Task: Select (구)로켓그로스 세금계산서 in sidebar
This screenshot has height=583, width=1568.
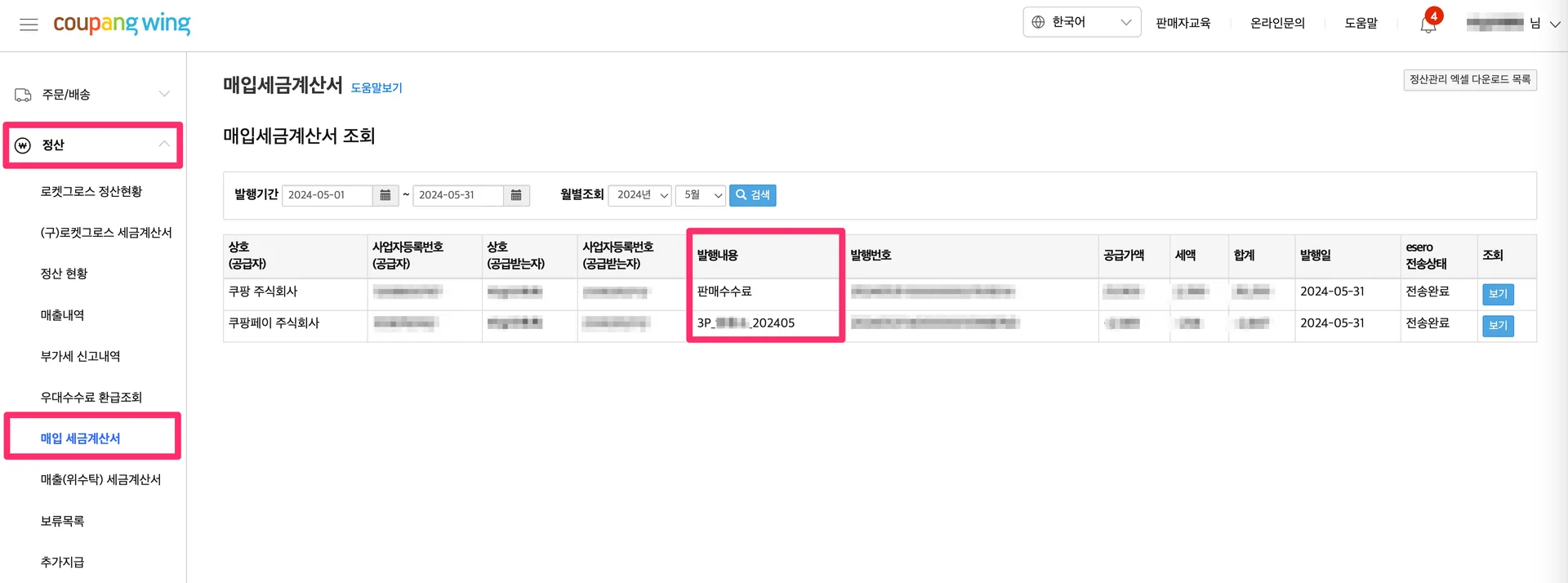Action: coord(106,233)
